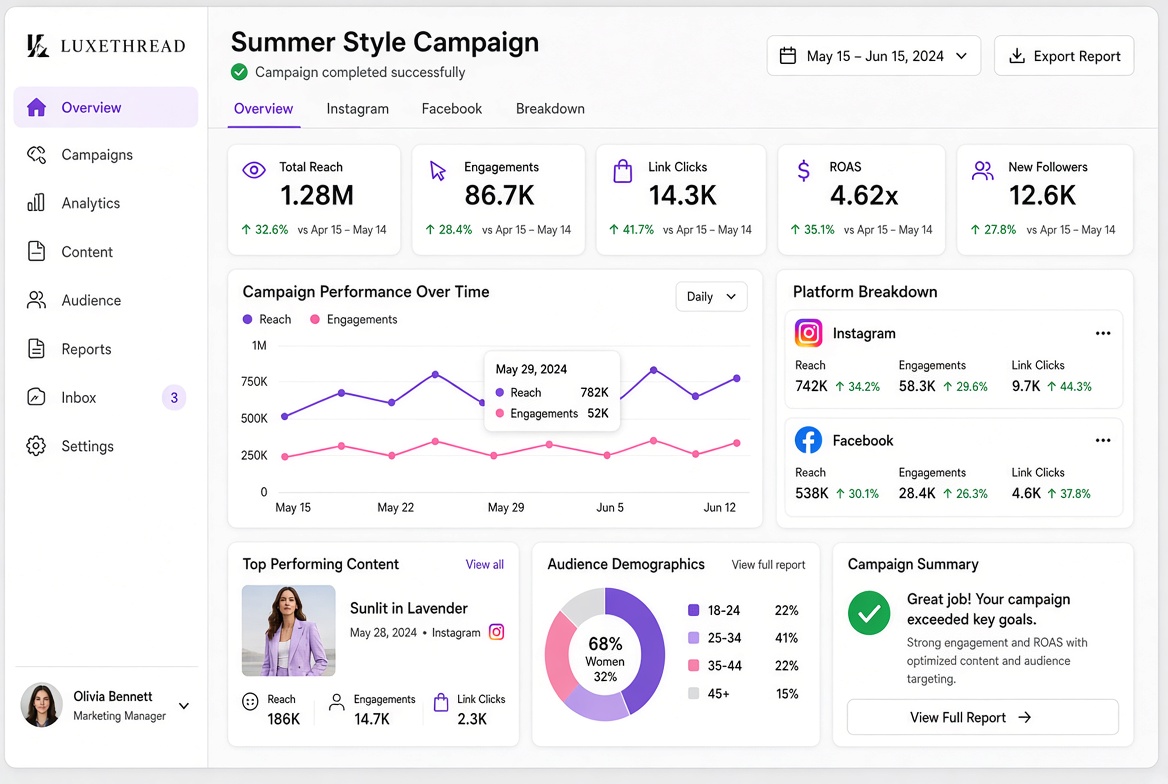Click the Total Reach eye icon
The height and width of the screenshot is (784, 1168).
(x=254, y=170)
